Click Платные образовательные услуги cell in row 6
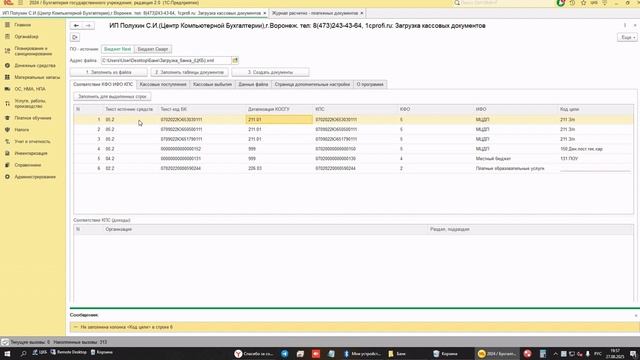Viewport: 640px width, 360px height. point(516,168)
